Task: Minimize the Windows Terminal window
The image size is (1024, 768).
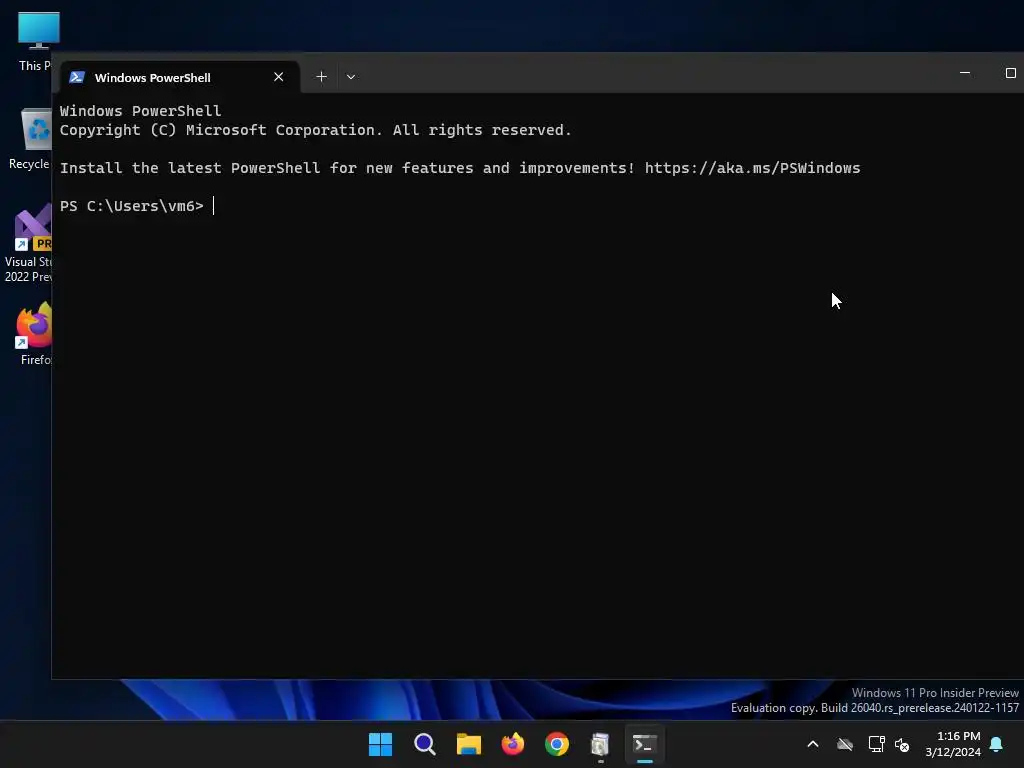Action: [x=965, y=73]
